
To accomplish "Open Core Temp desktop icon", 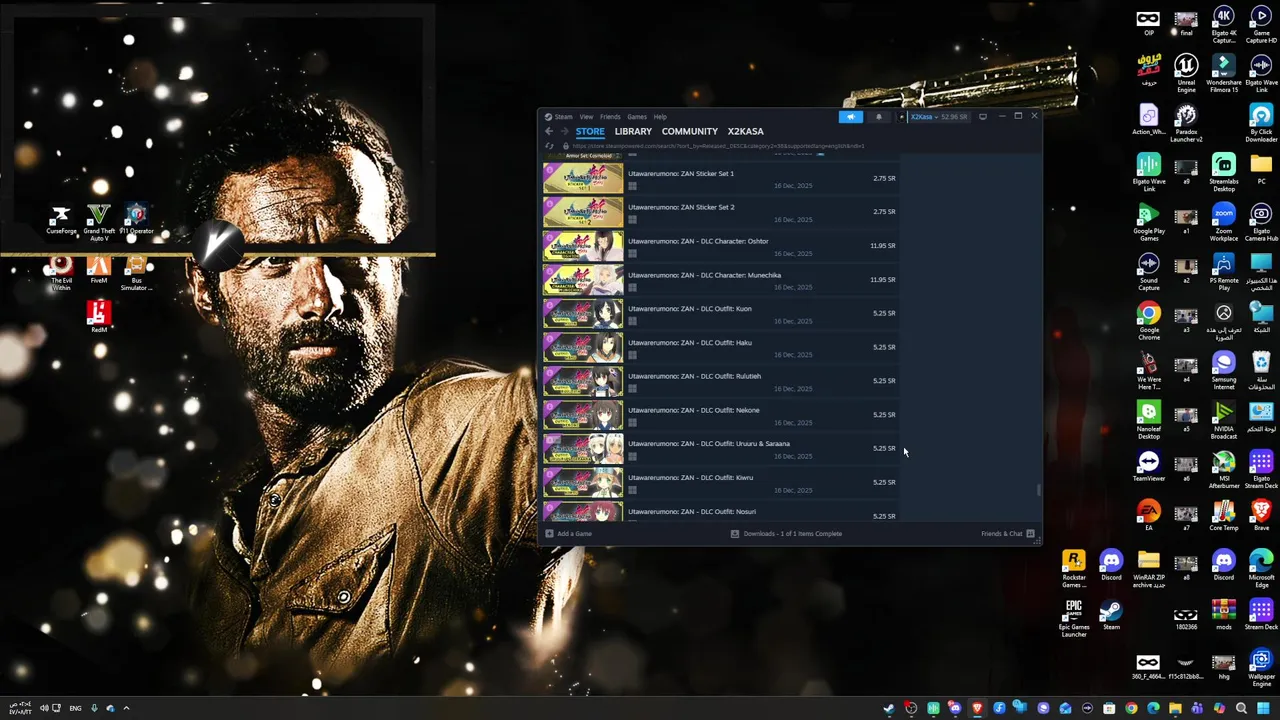I will point(1224,517).
